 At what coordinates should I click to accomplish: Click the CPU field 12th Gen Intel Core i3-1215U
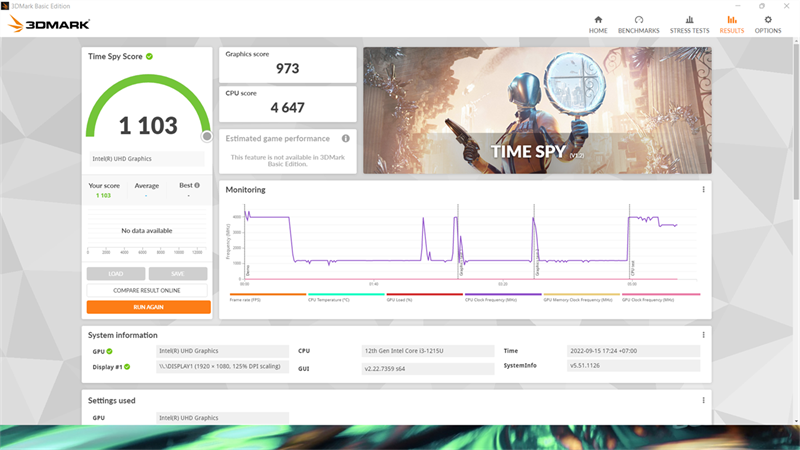click(x=428, y=351)
